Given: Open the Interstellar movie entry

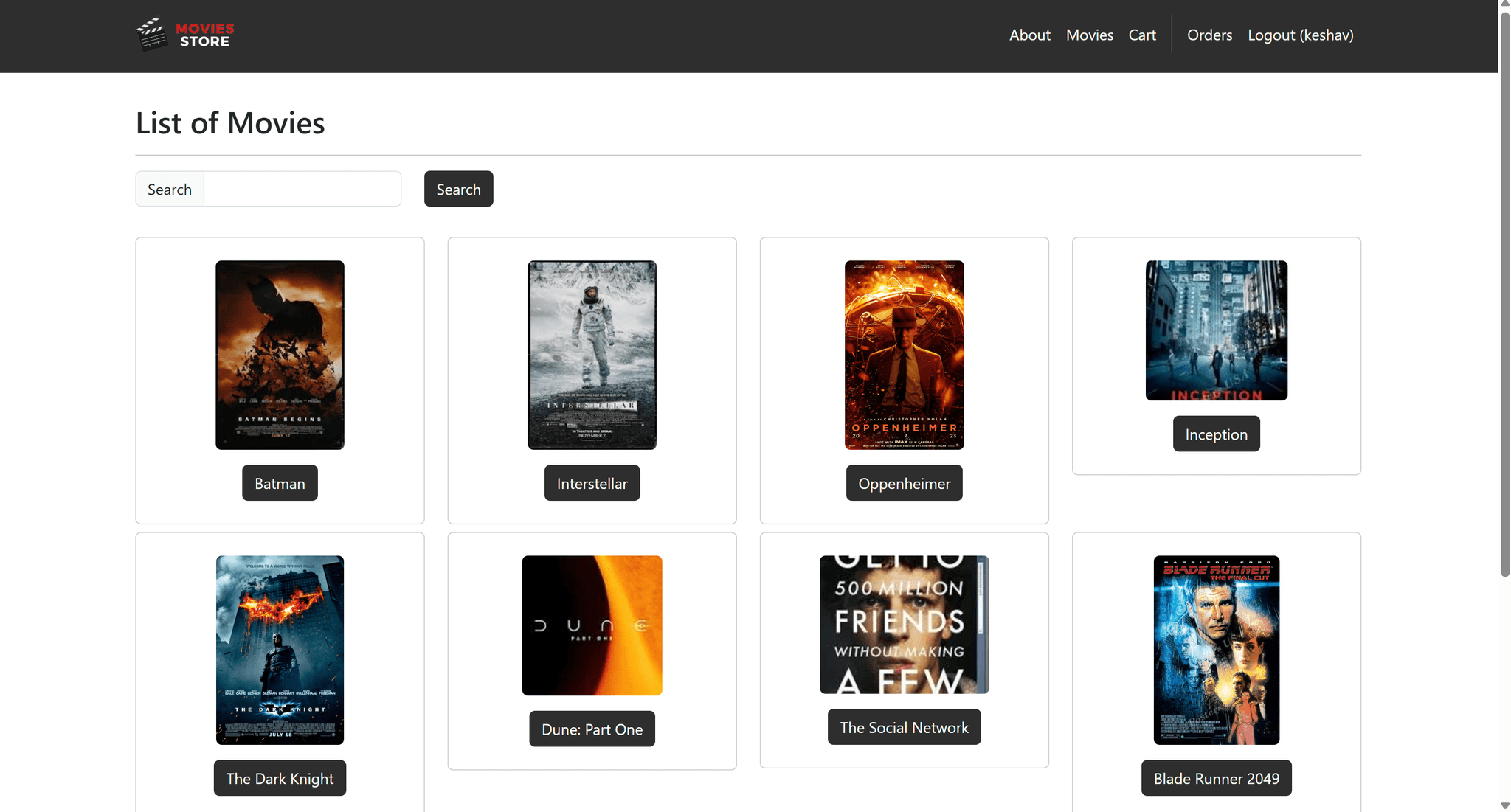Looking at the screenshot, I should pyautogui.click(x=592, y=483).
